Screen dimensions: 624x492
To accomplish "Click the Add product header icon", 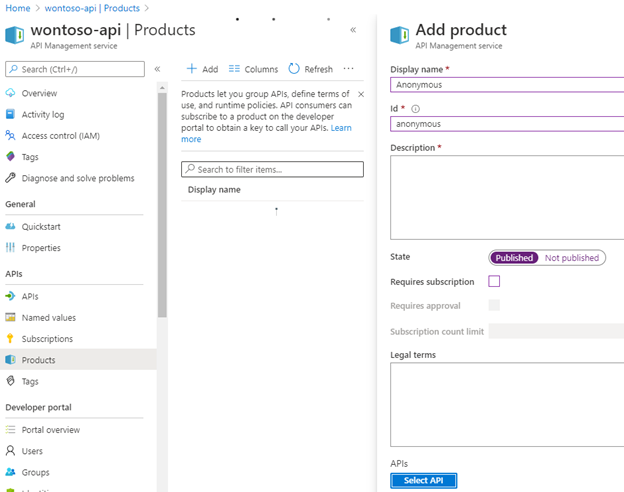I will coord(400,35).
